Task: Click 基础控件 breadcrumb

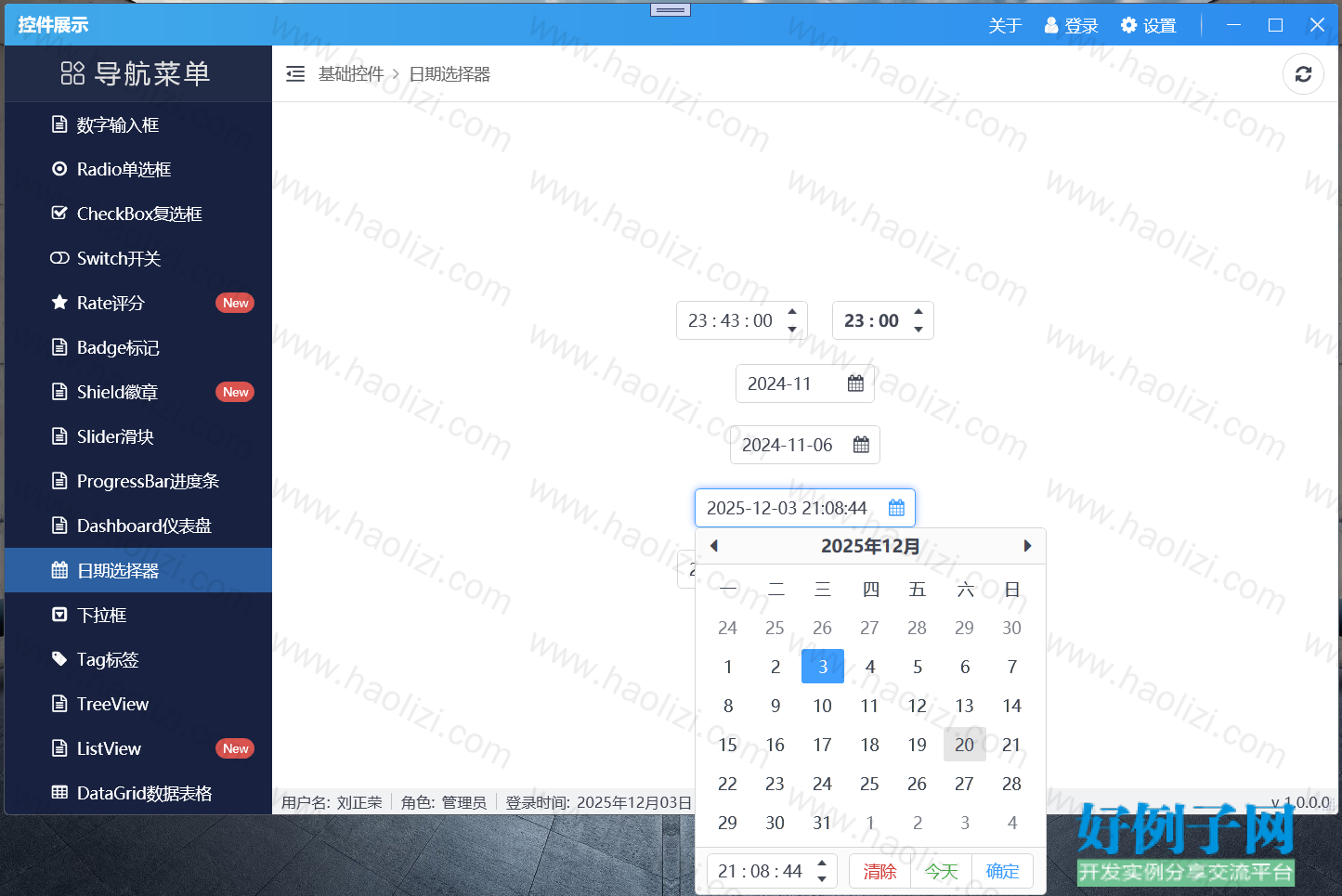Action: coord(351,74)
